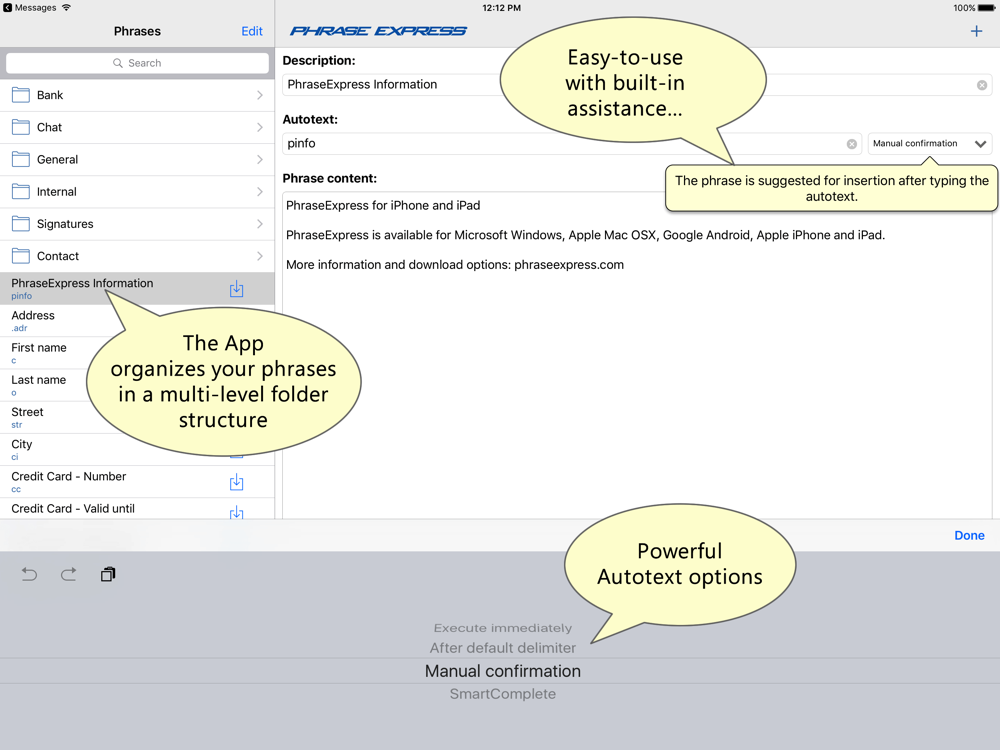The height and width of the screenshot is (750, 1000).
Task: Clear the Description field with the X icon
Action: [982, 85]
